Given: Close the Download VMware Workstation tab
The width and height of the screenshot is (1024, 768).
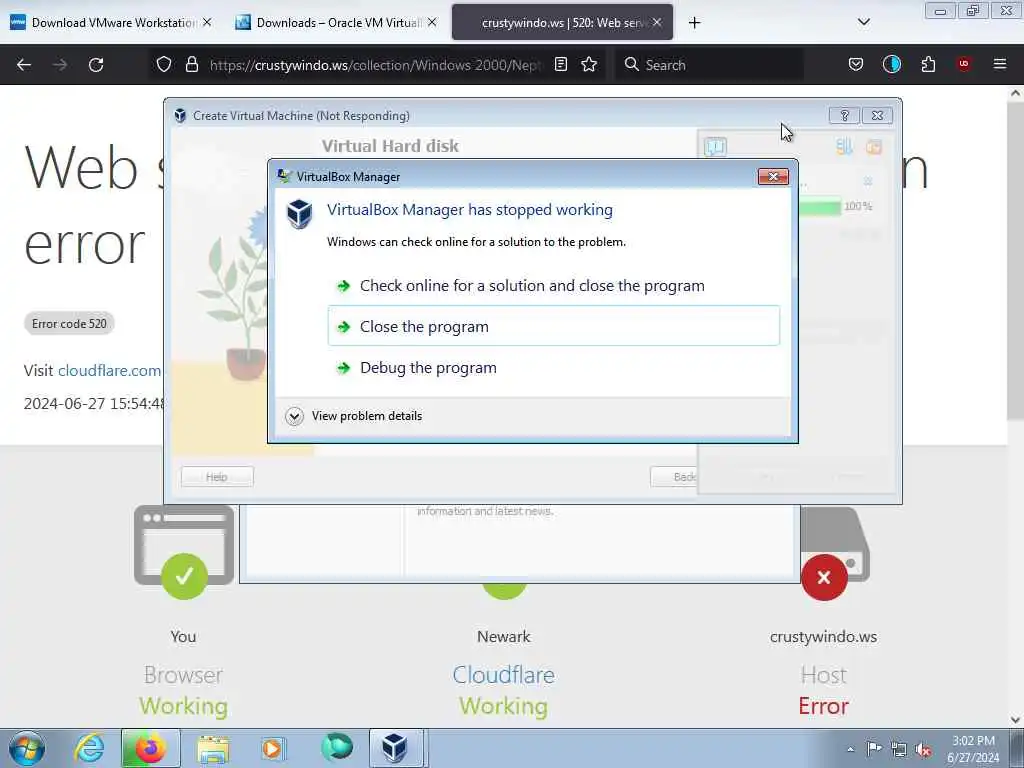Looking at the screenshot, I should click(x=207, y=23).
